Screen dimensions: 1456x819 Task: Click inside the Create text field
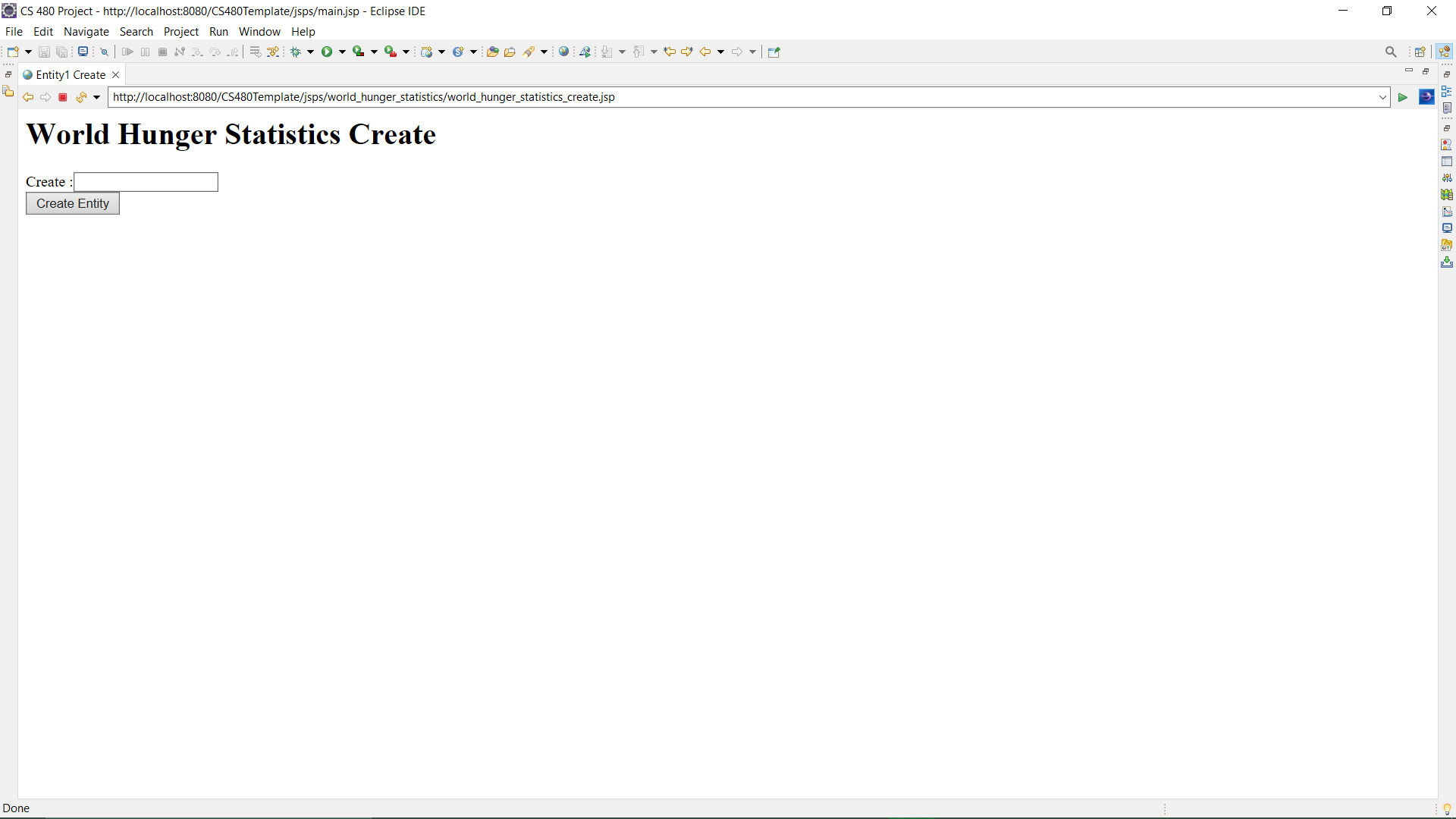(145, 182)
